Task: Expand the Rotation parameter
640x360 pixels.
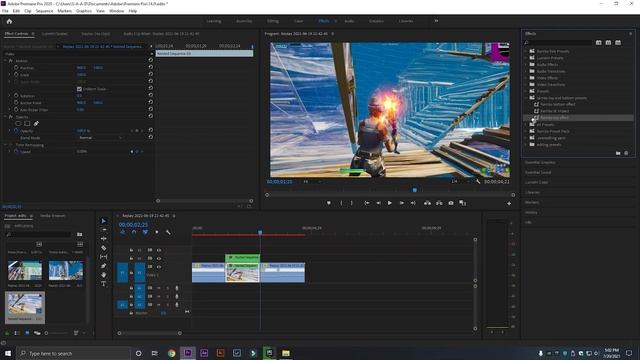Action: click(10, 96)
